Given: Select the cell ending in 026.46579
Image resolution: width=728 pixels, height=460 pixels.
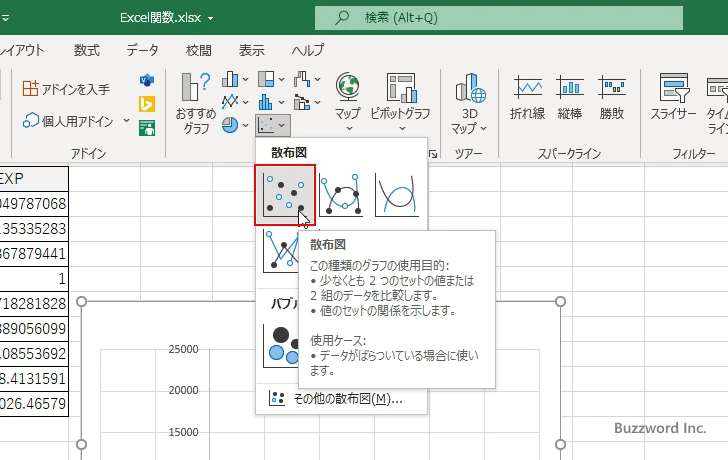Looking at the screenshot, I should coord(34,404).
